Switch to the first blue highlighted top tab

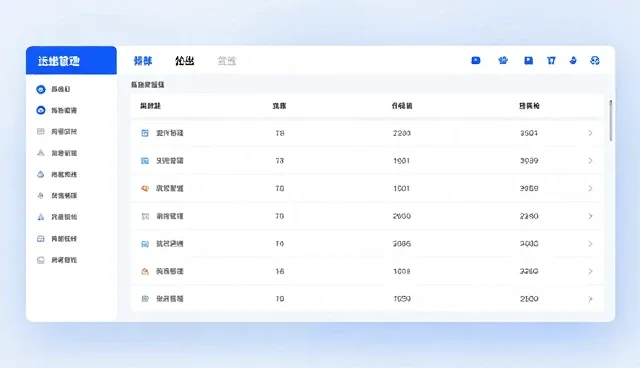tap(143, 61)
